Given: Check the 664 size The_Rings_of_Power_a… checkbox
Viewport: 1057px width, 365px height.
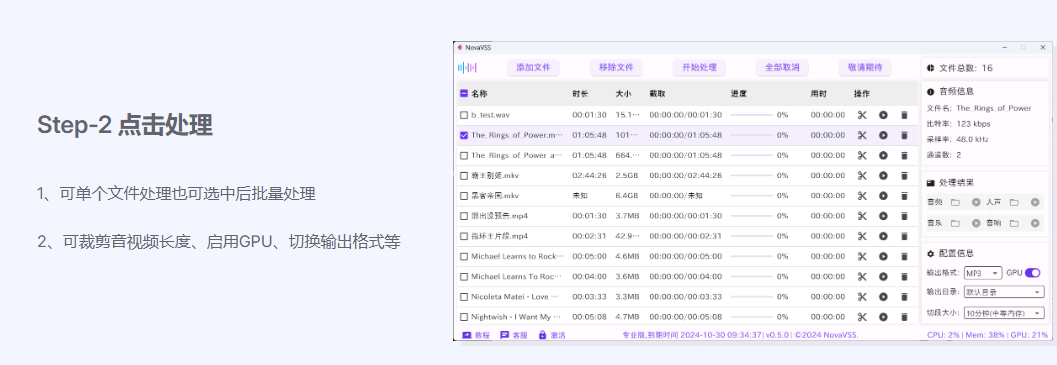Looking at the screenshot, I should pos(464,155).
